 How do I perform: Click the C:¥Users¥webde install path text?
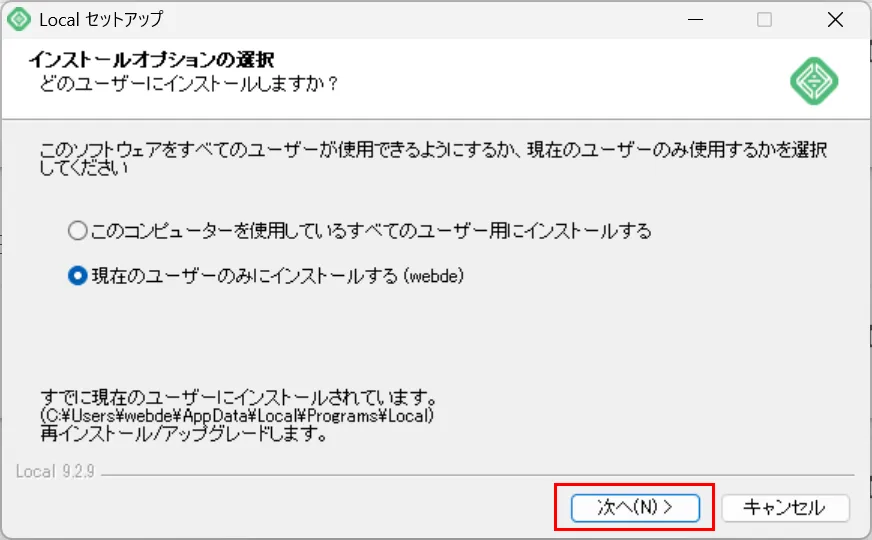point(237,414)
